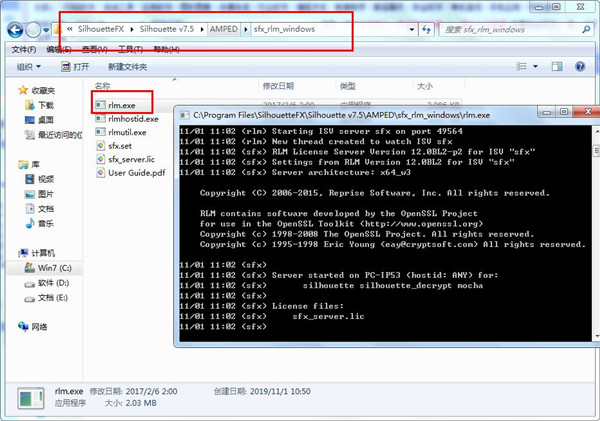Select the rlmutil.exe file
The image size is (600, 421).
(121, 132)
